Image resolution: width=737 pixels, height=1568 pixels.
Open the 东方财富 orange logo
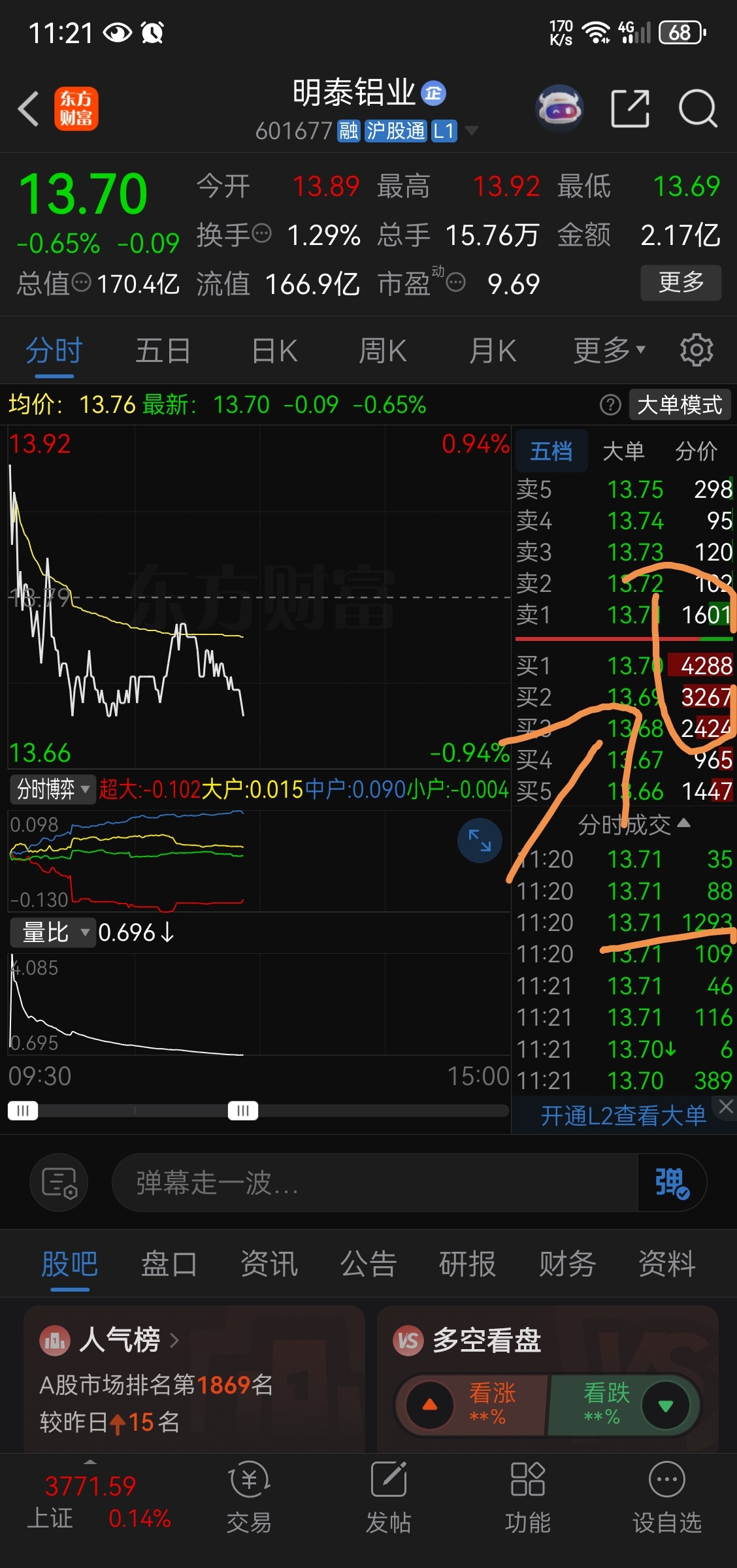pyautogui.click(x=76, y=108)
